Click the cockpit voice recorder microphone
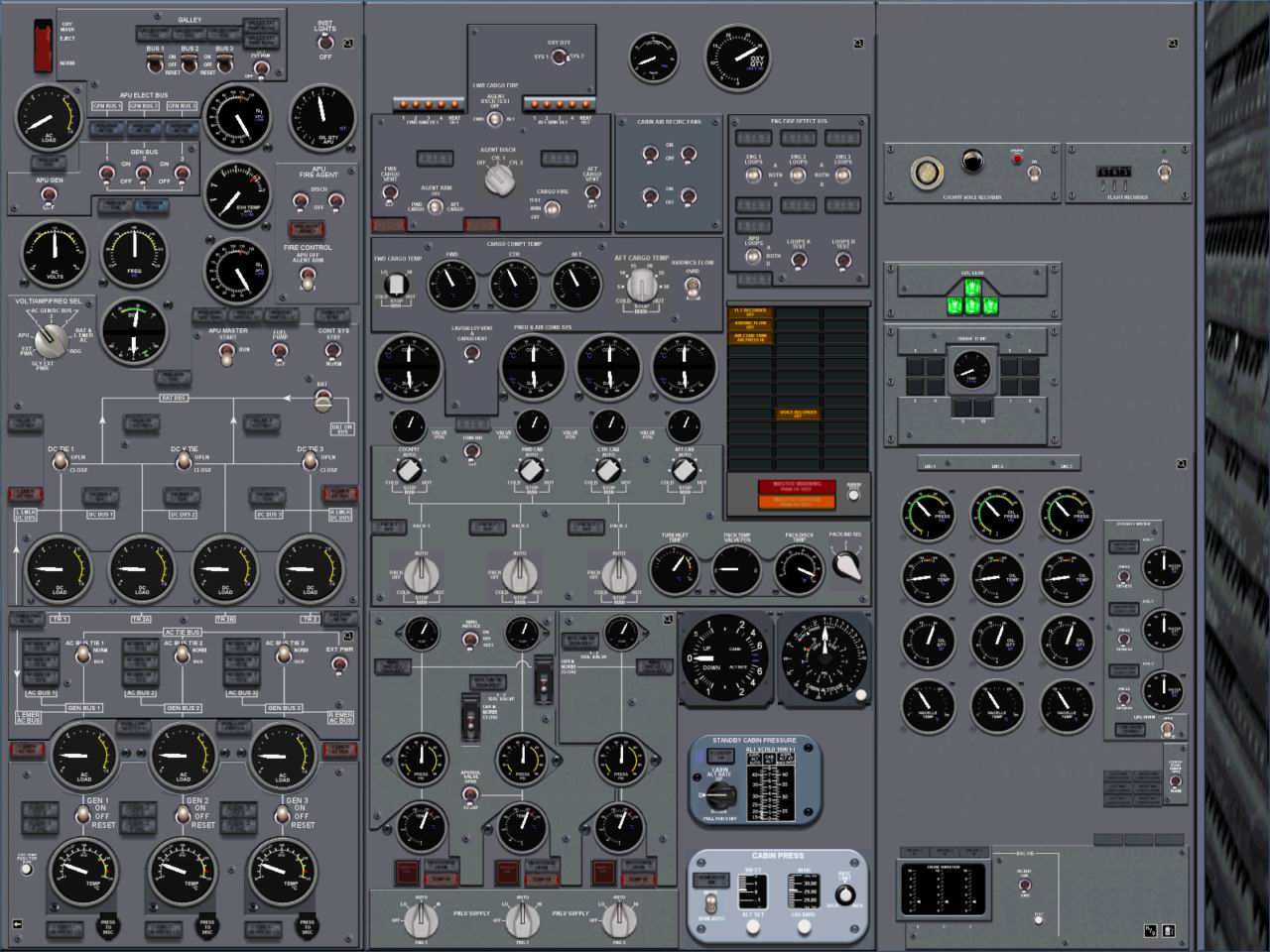1270x952 pixels. (x=929, y=173)
